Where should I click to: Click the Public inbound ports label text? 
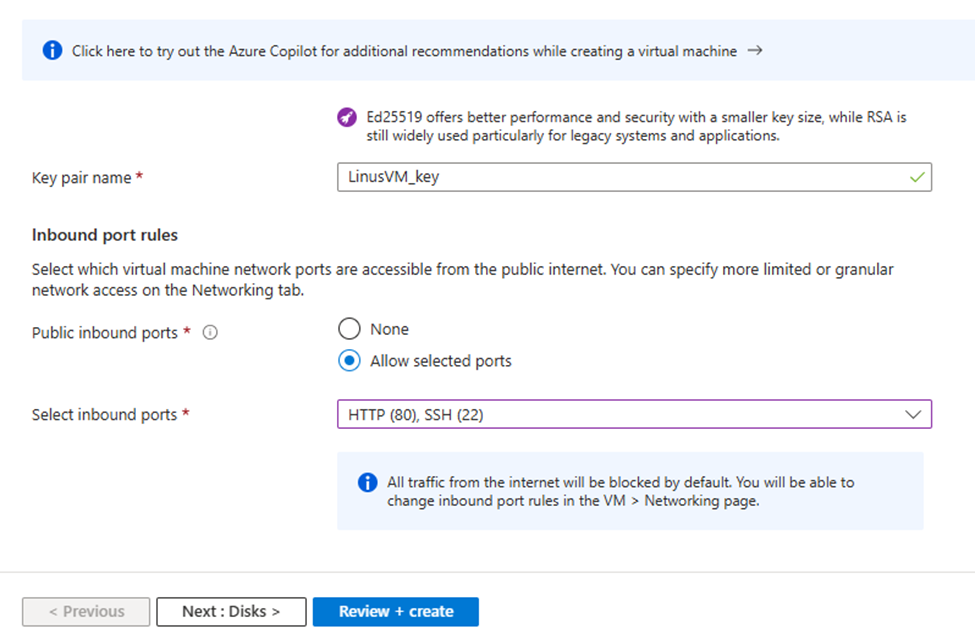tap(105, 333)
